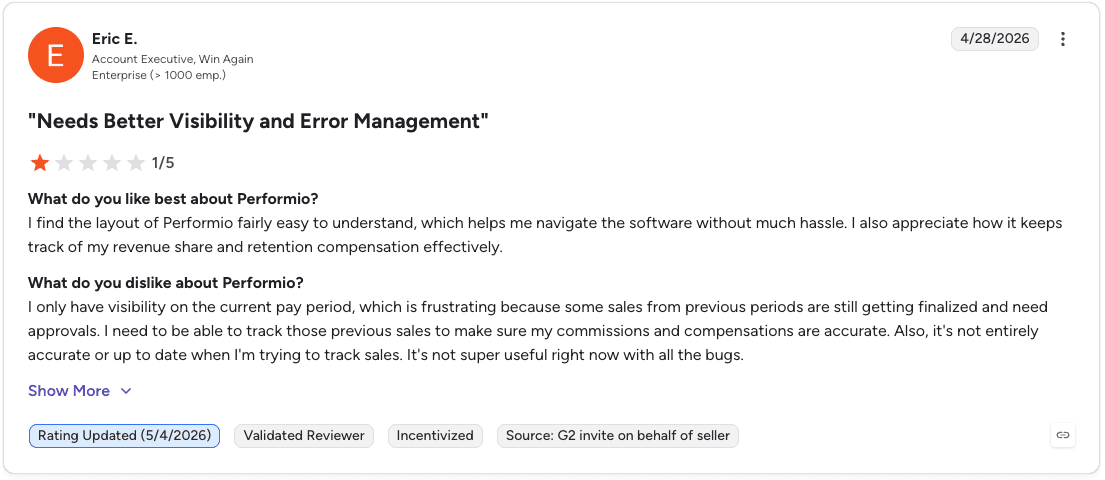Open the three-dot review options menu
The width and height of the screenshot is (1105, 480).
click(1063, 39)
